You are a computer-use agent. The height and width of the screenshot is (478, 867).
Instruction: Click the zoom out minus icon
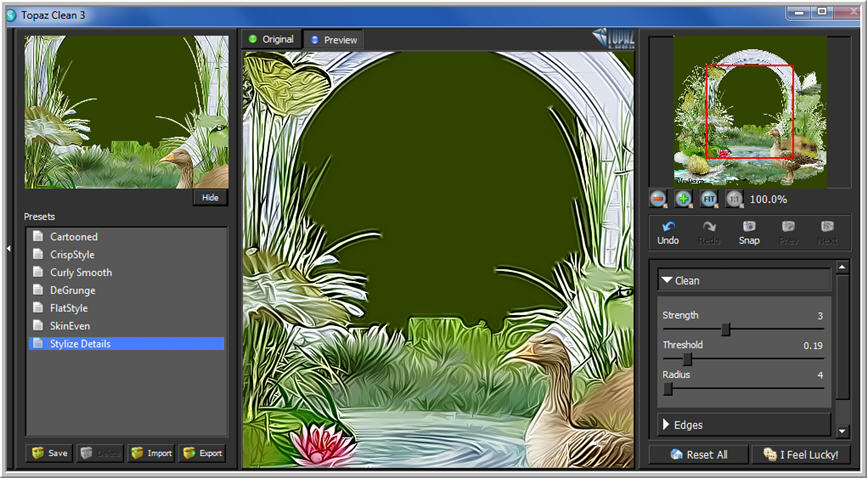[x=658, y=199]
